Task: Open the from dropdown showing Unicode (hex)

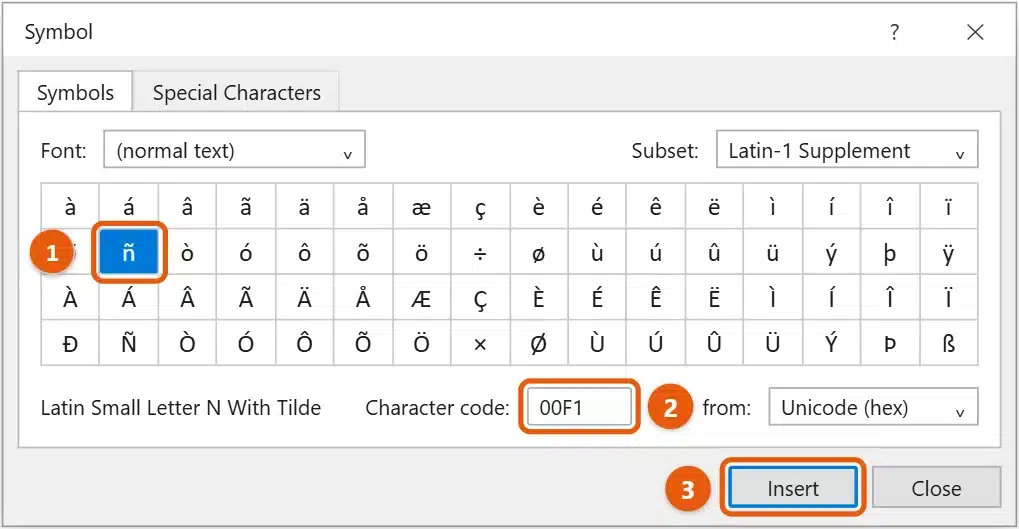Action: pyautogui.click(x=873, y=407)
